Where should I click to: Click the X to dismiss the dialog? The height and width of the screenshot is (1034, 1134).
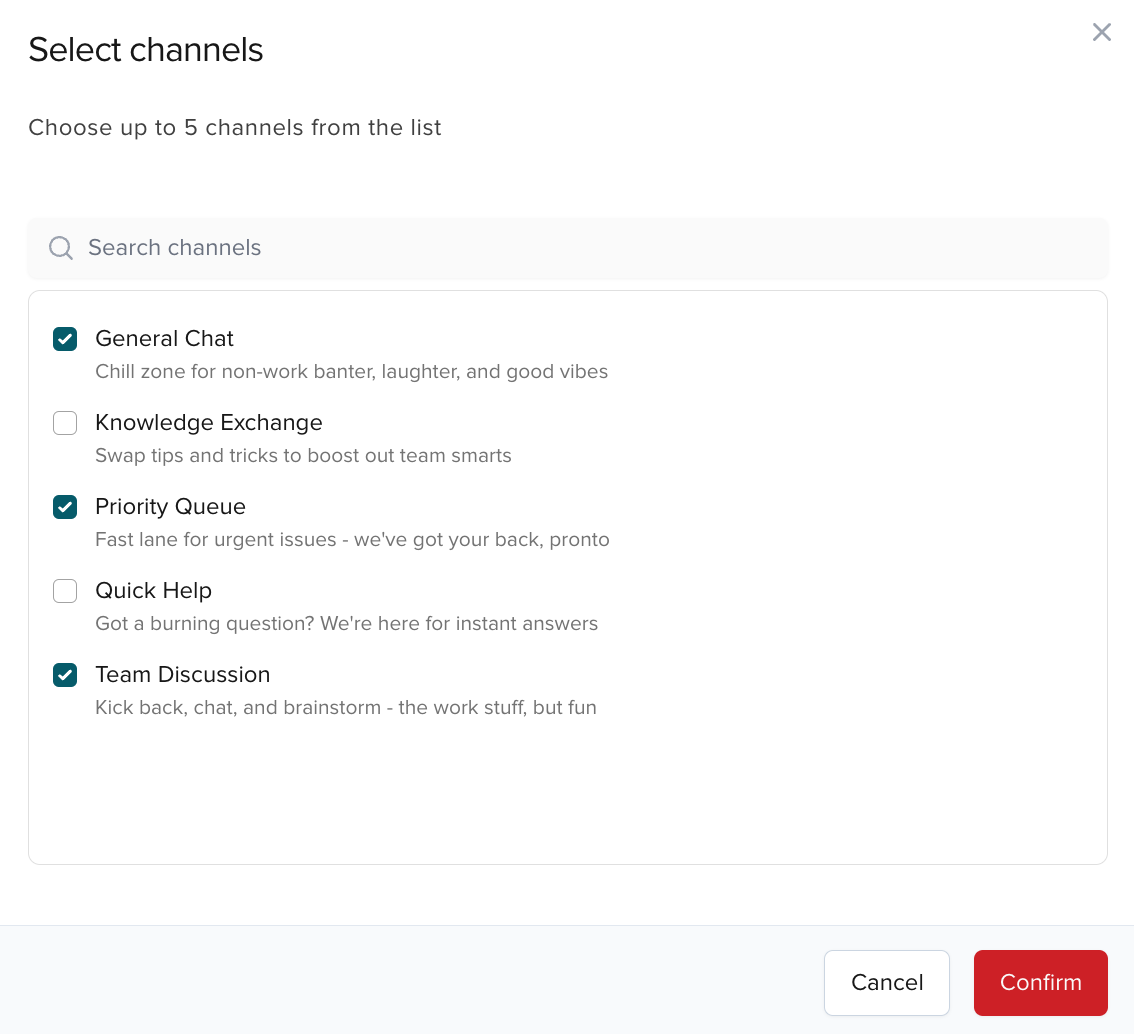[x=1101, y=31]
